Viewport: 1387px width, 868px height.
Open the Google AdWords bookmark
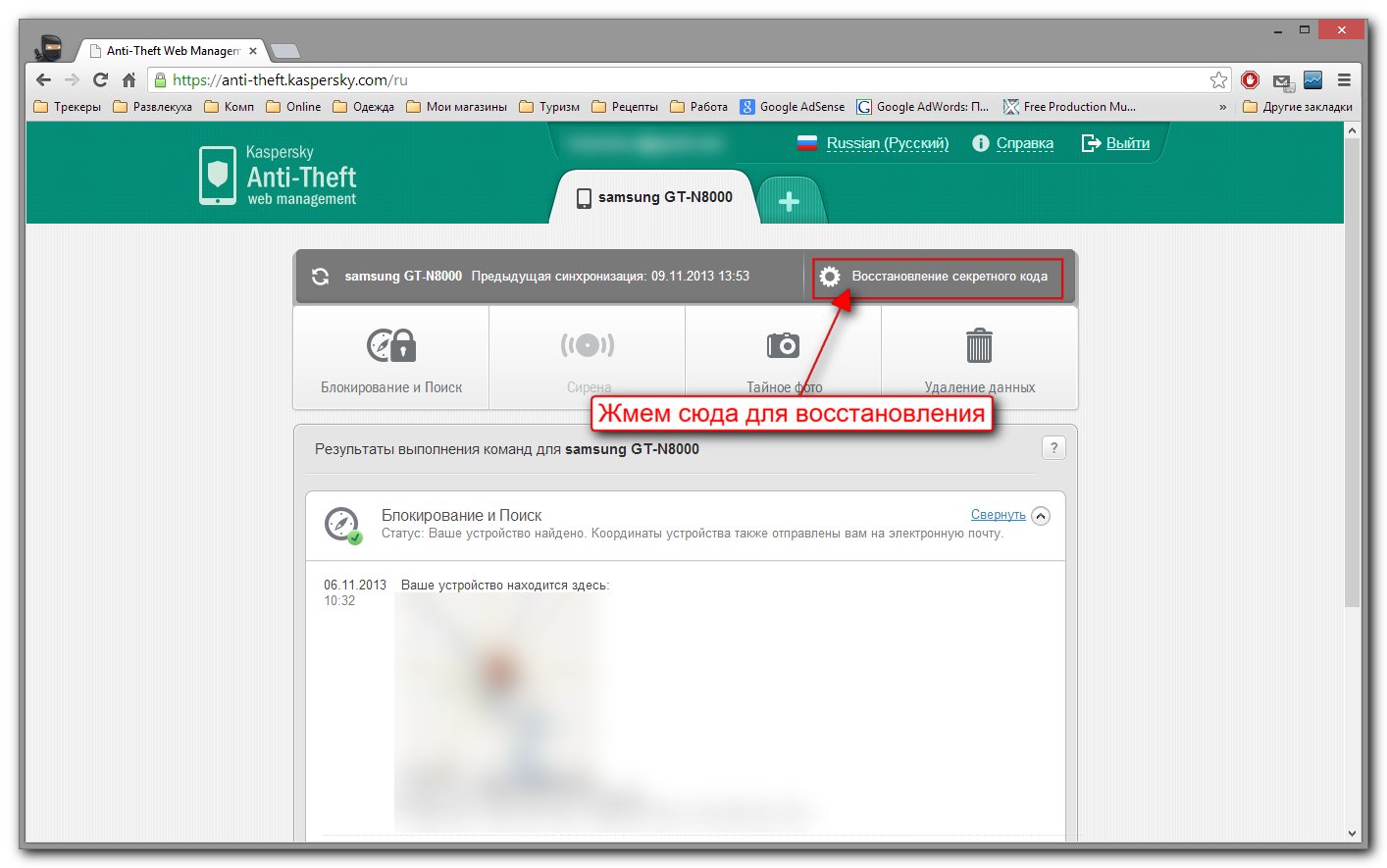[x=923, y=107]
